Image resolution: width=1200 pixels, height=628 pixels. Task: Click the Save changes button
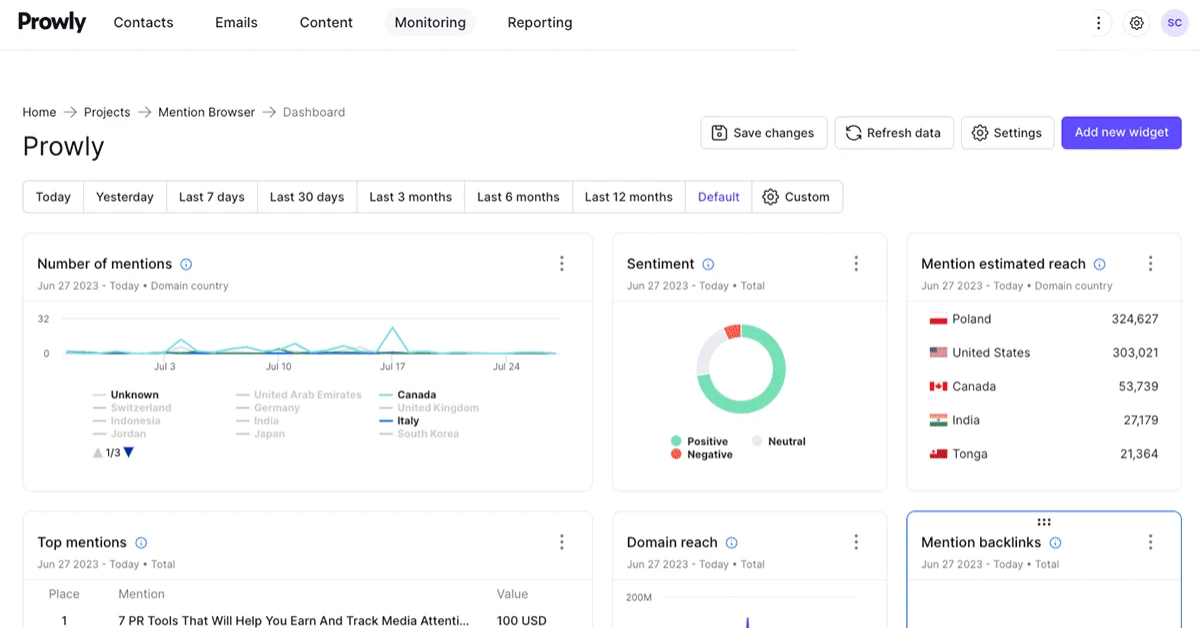click(764, 133)
